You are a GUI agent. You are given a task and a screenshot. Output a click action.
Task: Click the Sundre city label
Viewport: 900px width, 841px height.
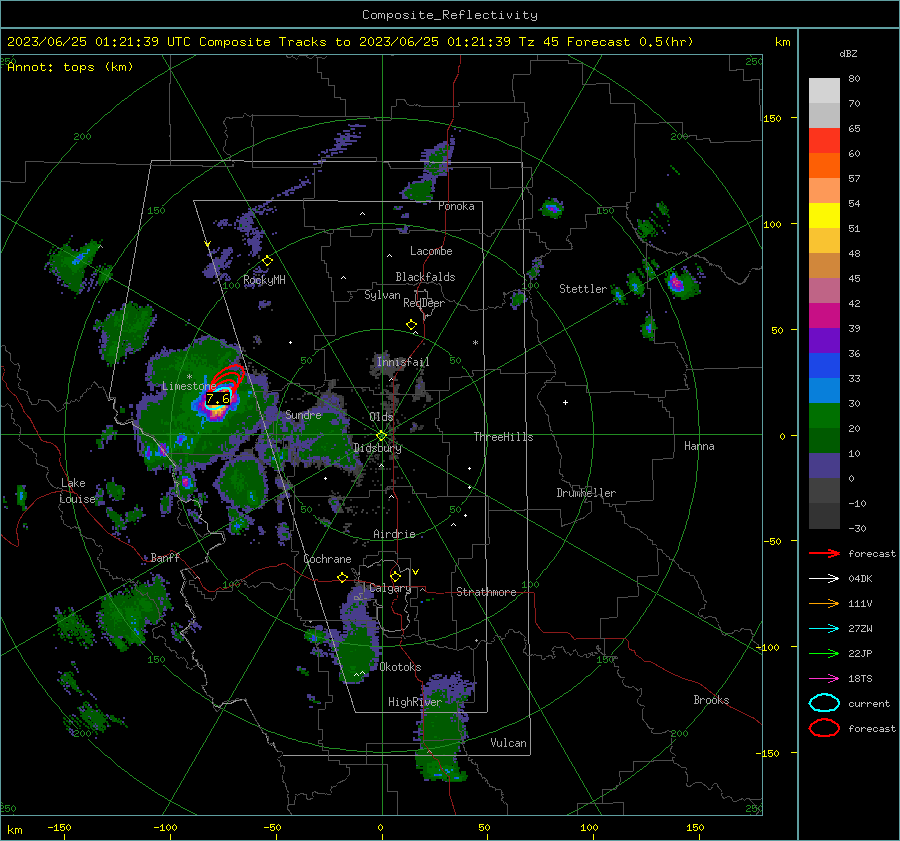pyautogui.click(x=303, y=414)
